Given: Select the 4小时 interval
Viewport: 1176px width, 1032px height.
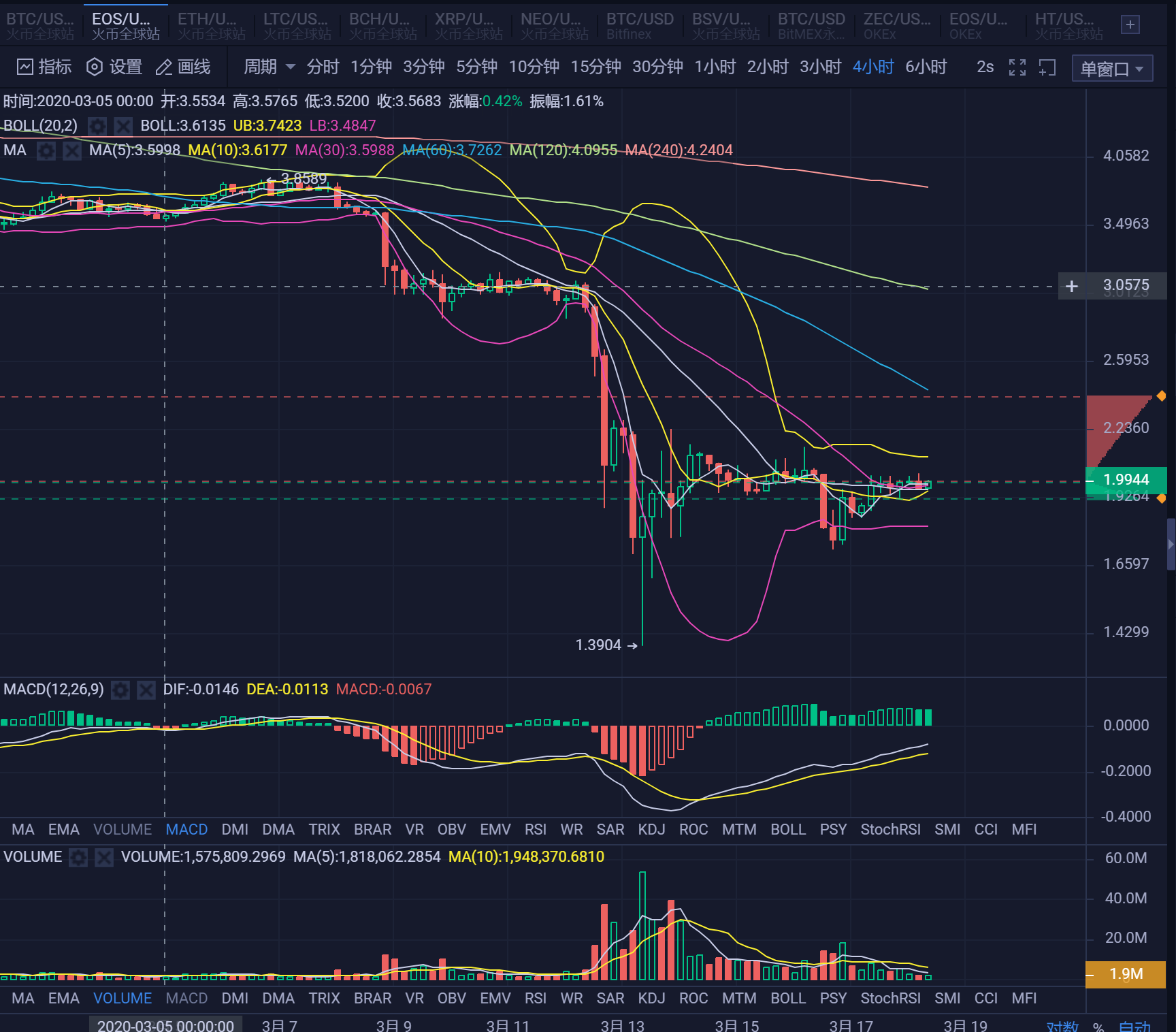Looking at the screenshot, I should point(873,67).
